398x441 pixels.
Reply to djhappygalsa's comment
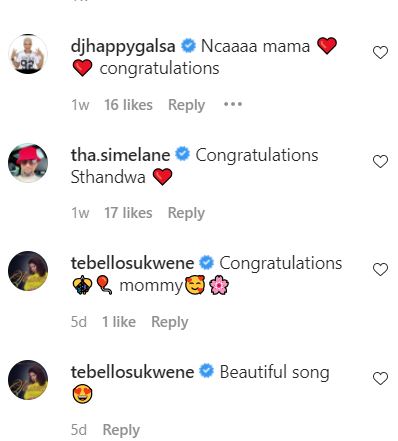[186, 105]
